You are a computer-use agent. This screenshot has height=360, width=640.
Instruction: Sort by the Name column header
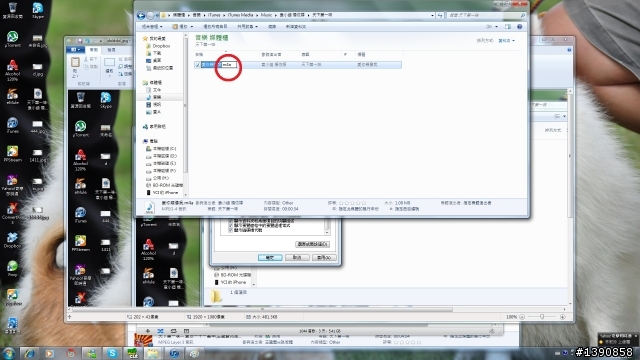pyautogui.click(x=227, y=54)
